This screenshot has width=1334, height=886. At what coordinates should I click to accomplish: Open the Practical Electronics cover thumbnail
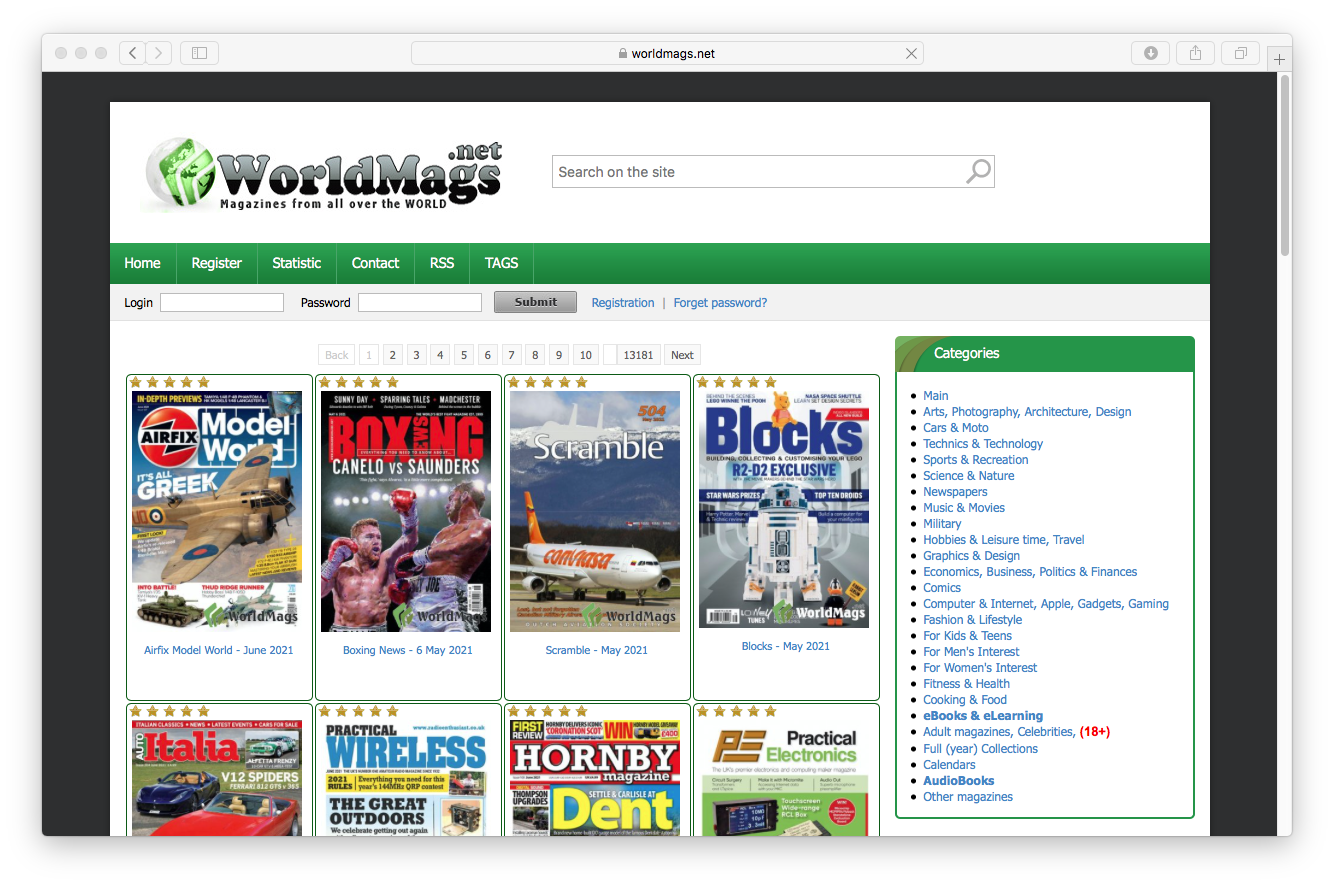point(784,778)
